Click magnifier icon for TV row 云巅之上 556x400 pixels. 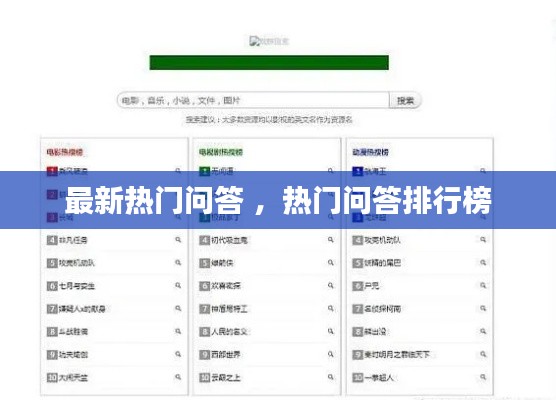(x=330, y=377)
